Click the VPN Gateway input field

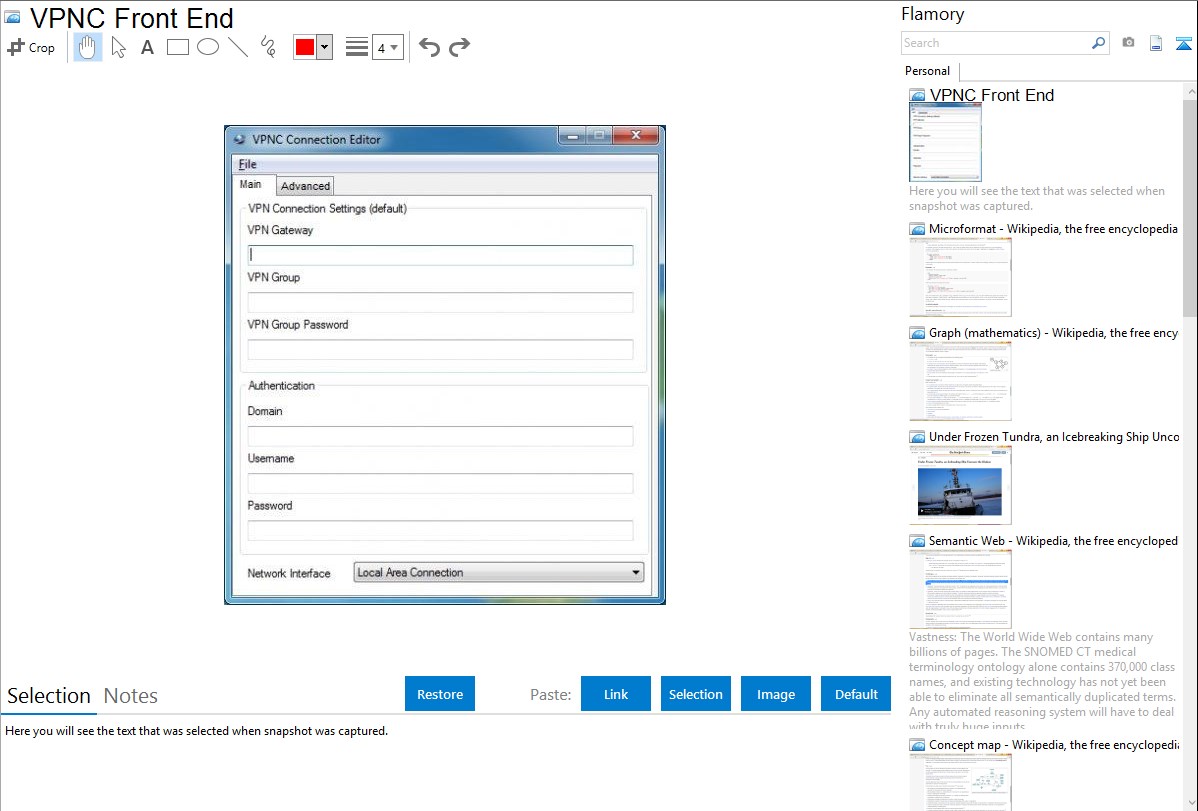point(440,255)
